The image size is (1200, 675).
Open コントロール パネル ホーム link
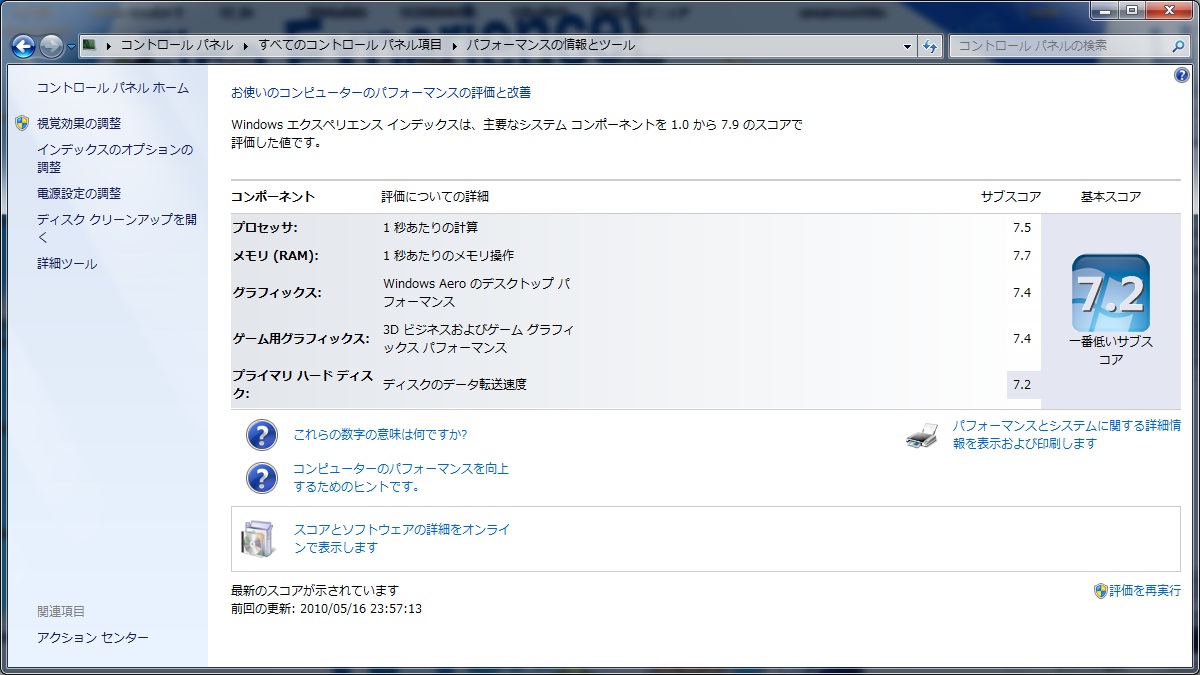(113, 88)
